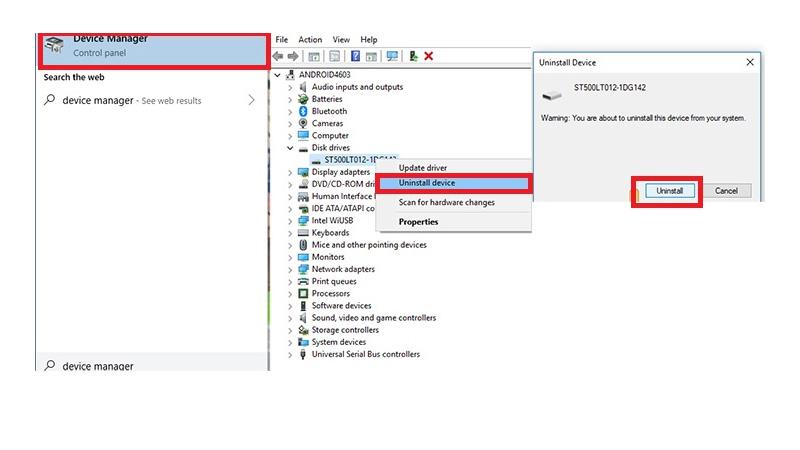Expand the Universal Serial Bus controllers node
The width and height of the screenshot is (800, 450).
290,354
